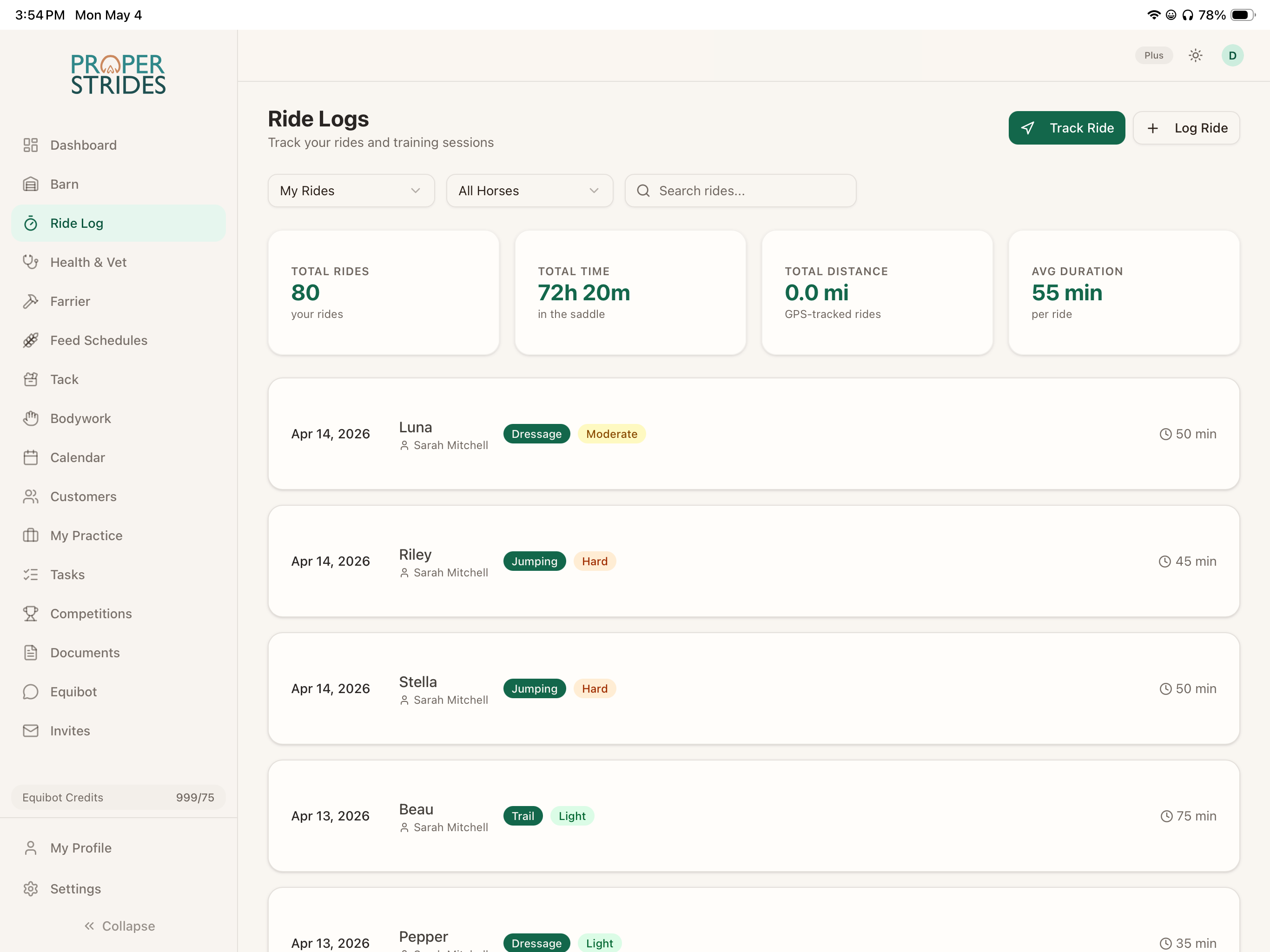This screenshot has height=952, width=1270.
Task: Click the Calendar sidebar icon
Action: click(30, 457)
